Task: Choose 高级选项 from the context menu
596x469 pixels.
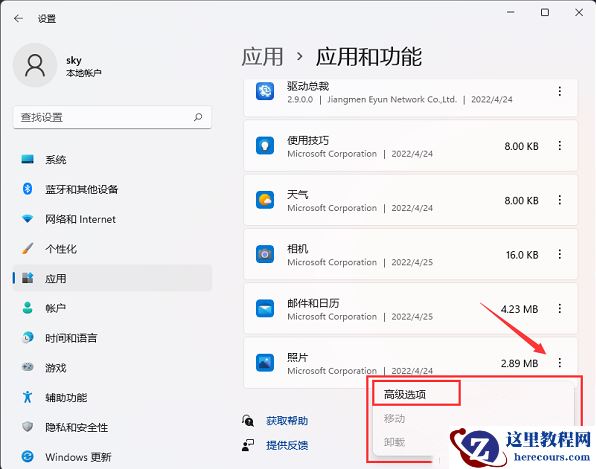Action: (404, 395)
